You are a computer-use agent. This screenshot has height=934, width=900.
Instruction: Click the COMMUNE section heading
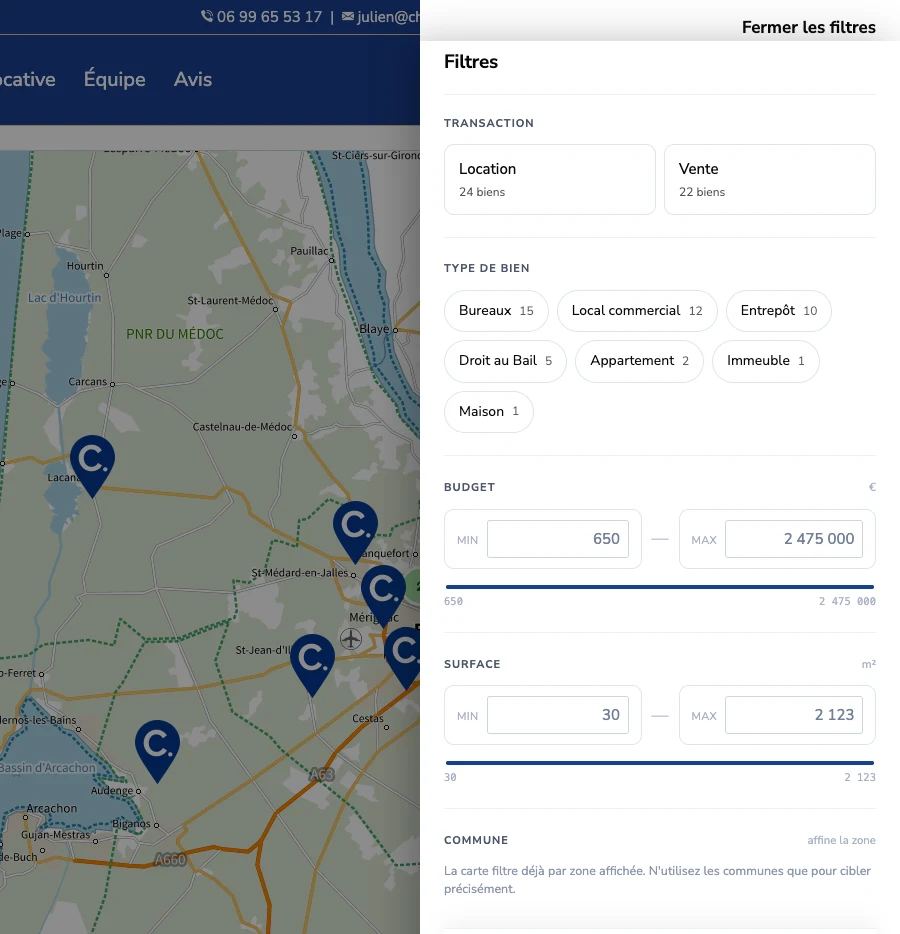tap(476, 840)
